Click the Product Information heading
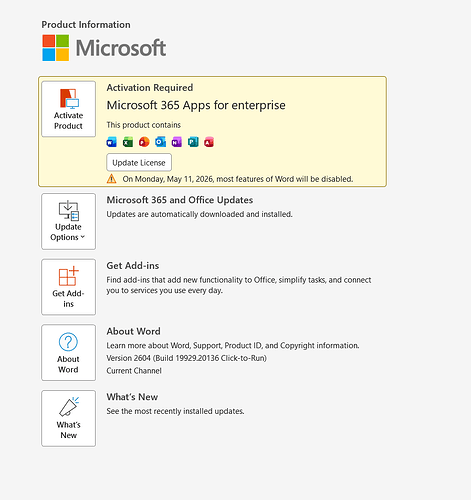471x500 pixels. [86, 25]
